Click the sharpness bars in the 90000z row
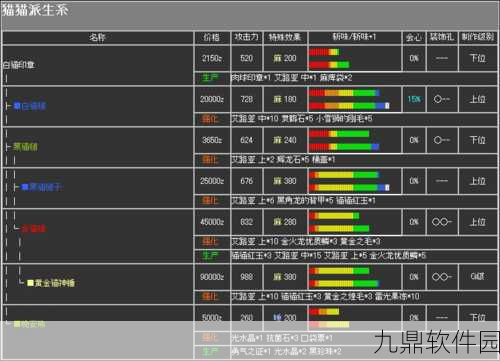 coord(344,277)
